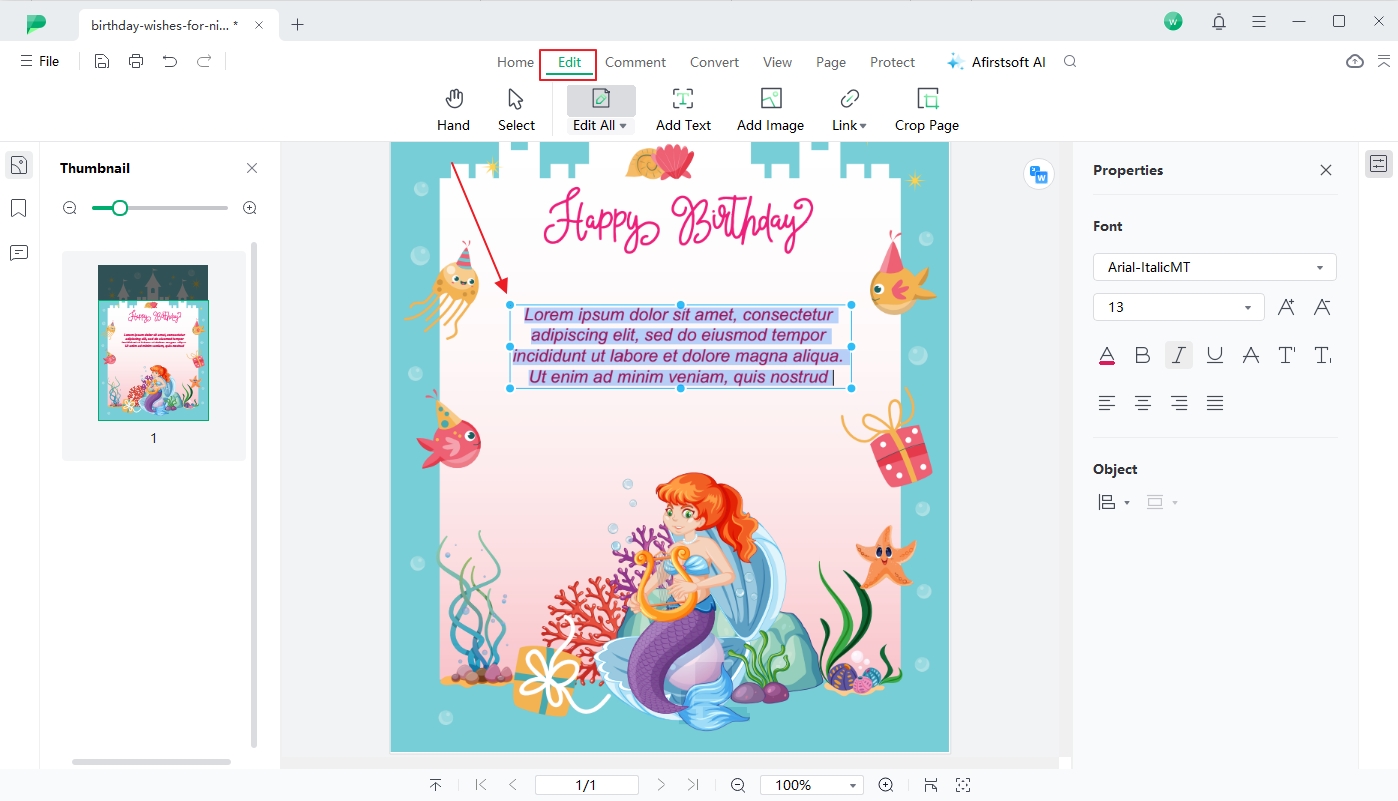1398x801 pixels.
Task: Expand the Edit All dropdown arrow
Action: click(x=623, y=126)
